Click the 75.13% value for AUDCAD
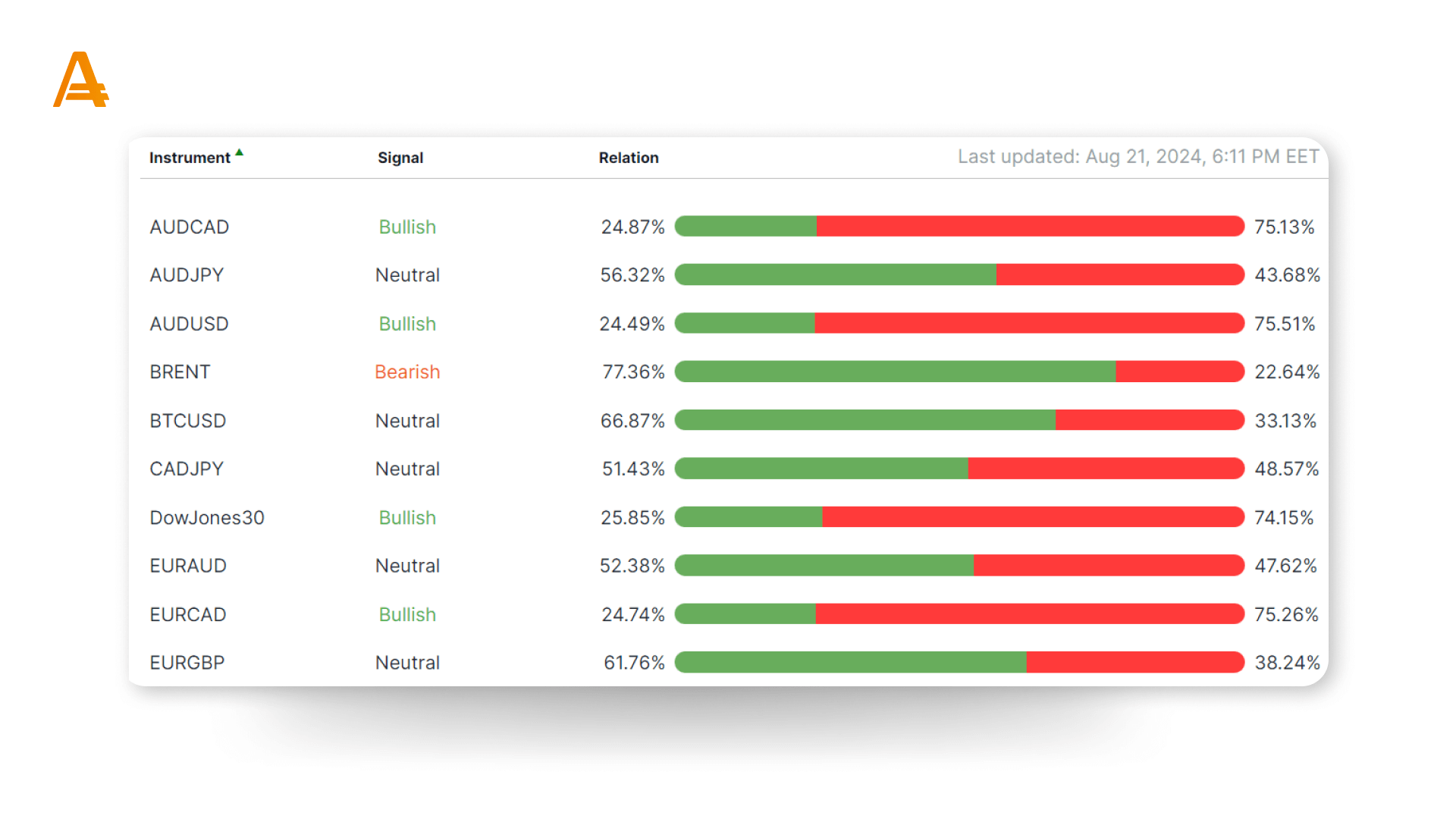This screenshot has height=819, width=1456. [1284, 227]
